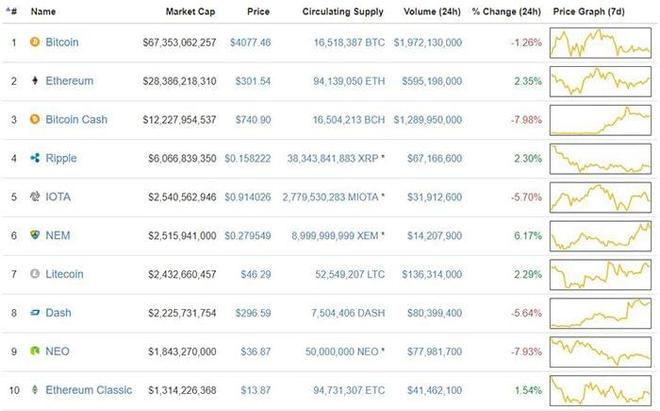Open Bitcoin 7-day price graph
660x411 pixels.
point(601,42)
